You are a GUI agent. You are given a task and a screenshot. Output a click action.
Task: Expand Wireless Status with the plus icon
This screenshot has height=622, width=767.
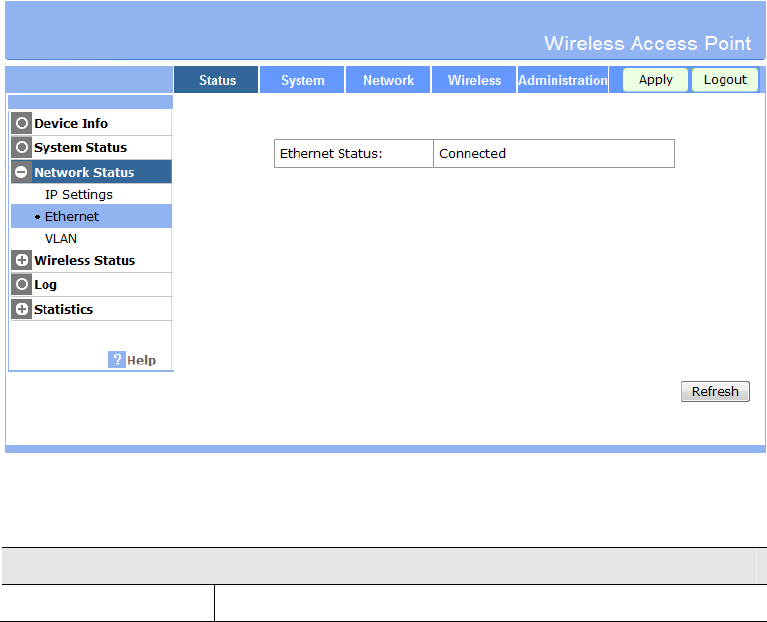click(22, 260)
